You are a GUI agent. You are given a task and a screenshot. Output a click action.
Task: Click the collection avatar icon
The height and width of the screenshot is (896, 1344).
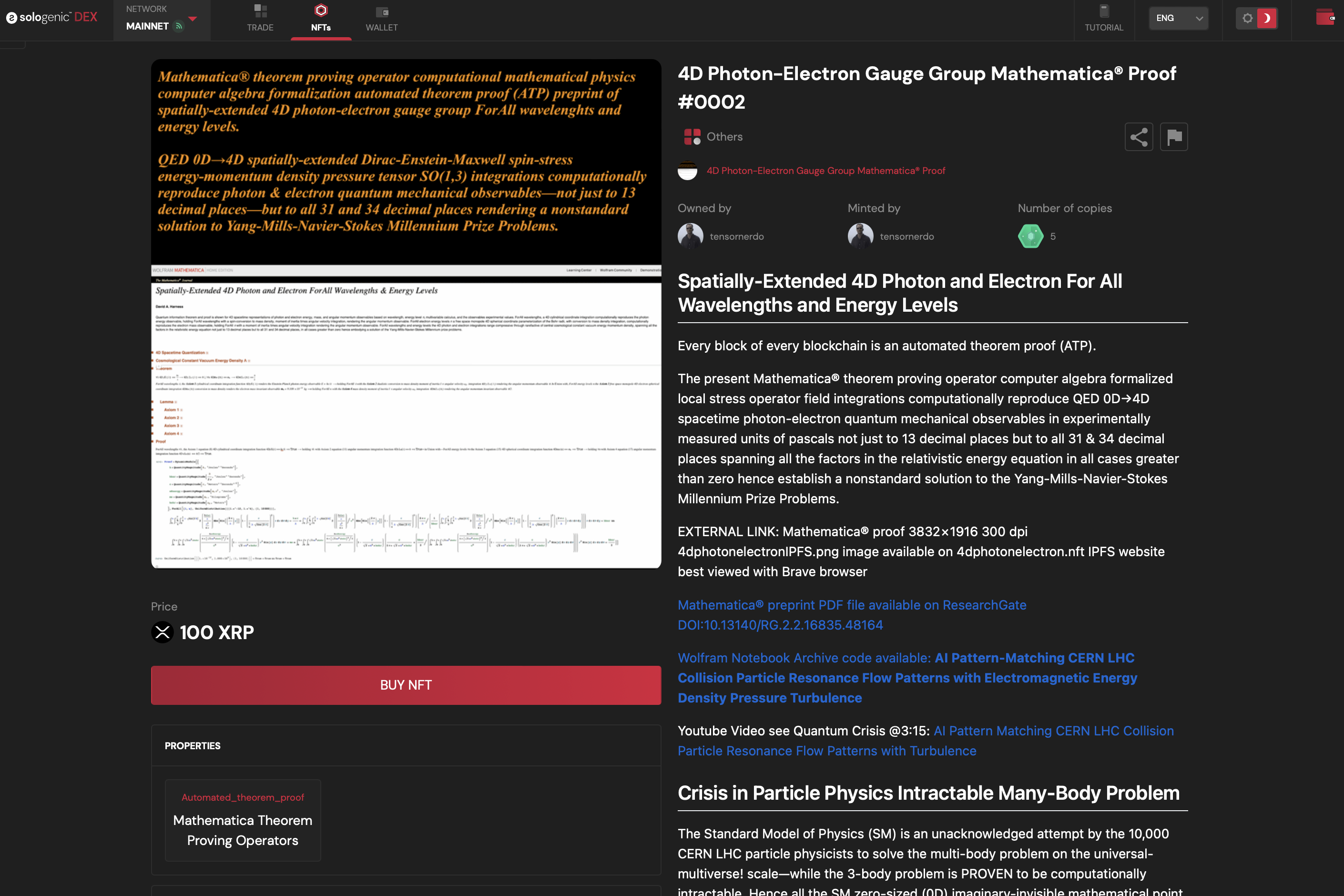pos(687,170)
